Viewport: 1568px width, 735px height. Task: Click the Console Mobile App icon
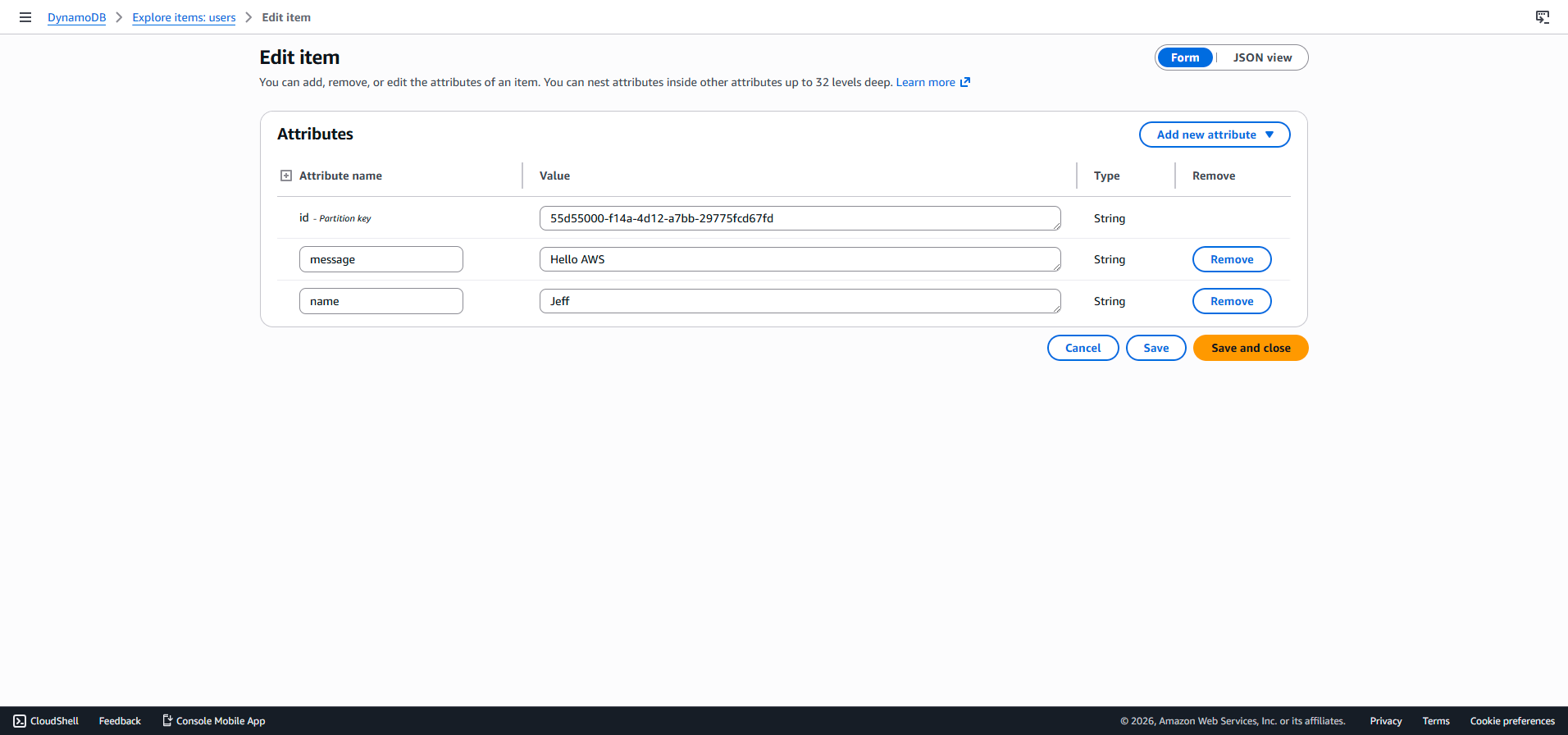tap(167, 720)
